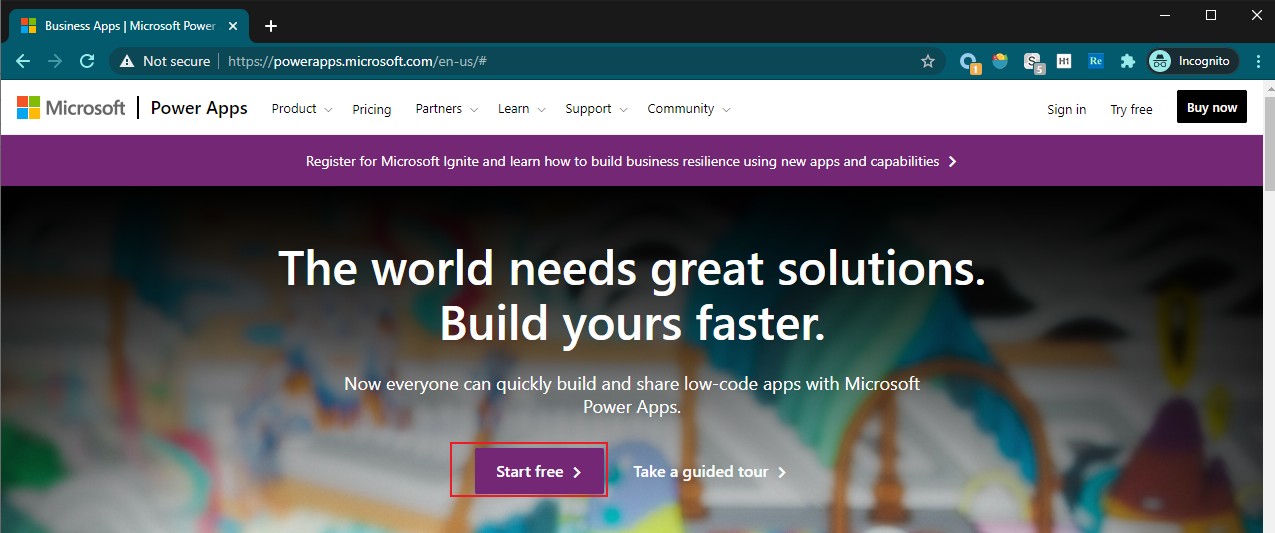Expand the Product dropdown menu
1275x533 pixels.
coord(302,109)
